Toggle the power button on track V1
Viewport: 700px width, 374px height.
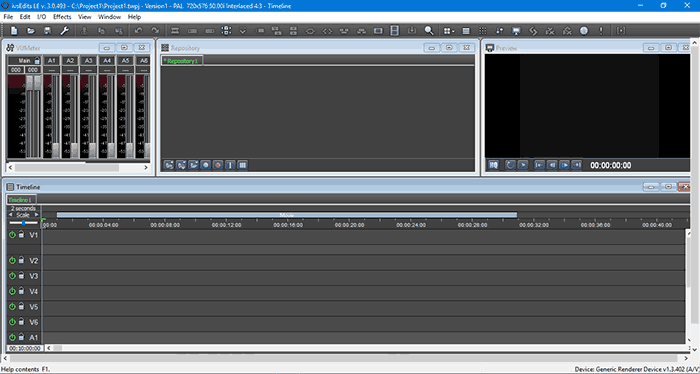[12, 234]
